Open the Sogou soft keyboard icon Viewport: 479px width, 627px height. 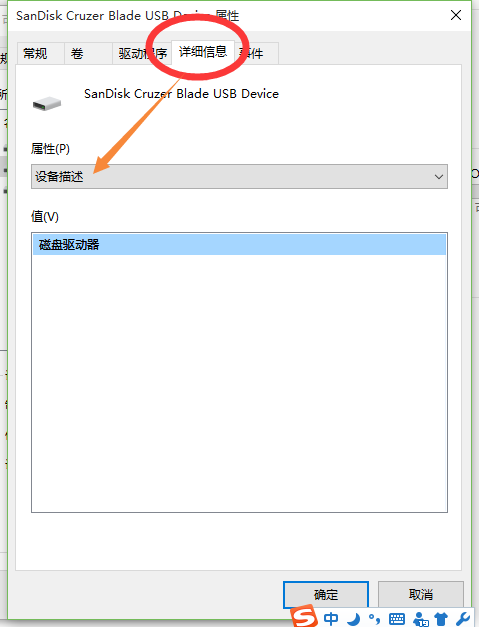(x=397, y=619)
